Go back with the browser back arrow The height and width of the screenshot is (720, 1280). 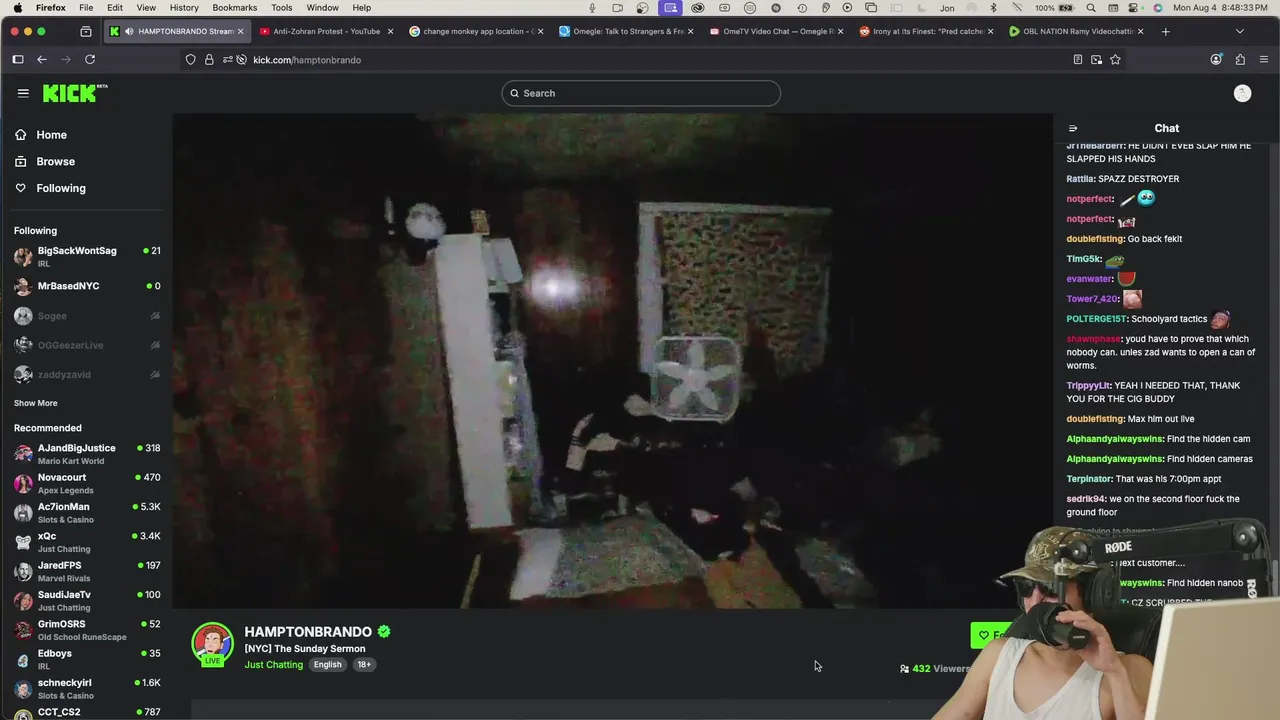click(42, 60)
